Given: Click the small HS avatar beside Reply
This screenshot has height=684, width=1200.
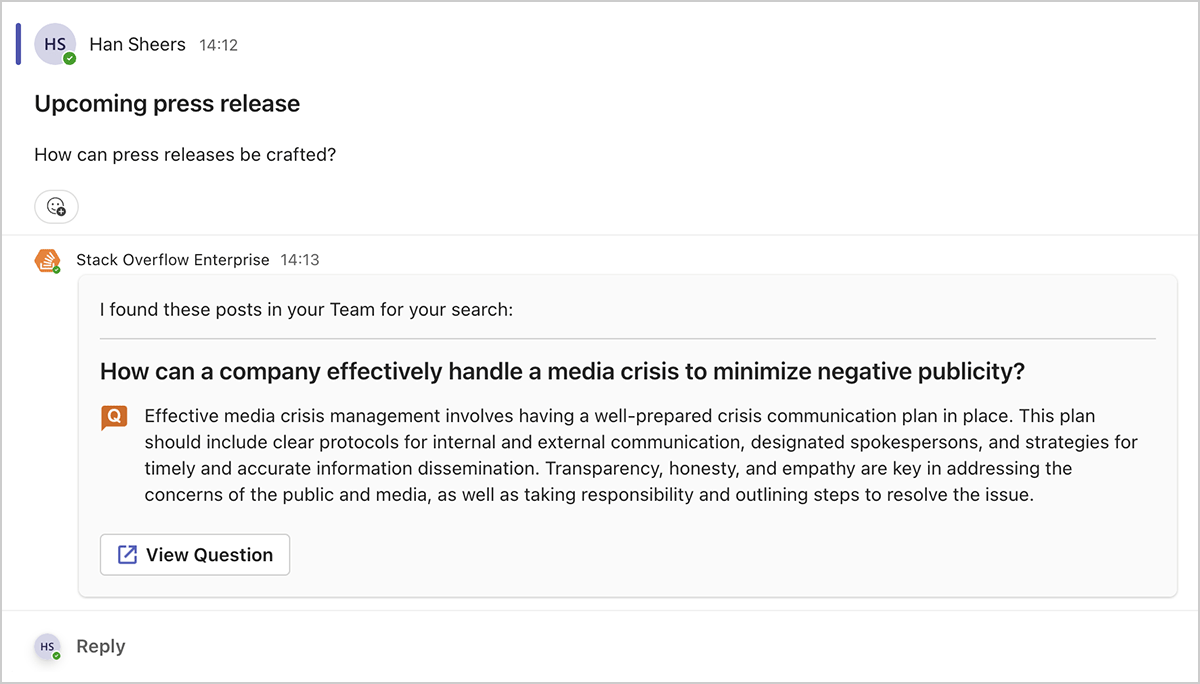Looking at the screenshot, I should 47,647.
